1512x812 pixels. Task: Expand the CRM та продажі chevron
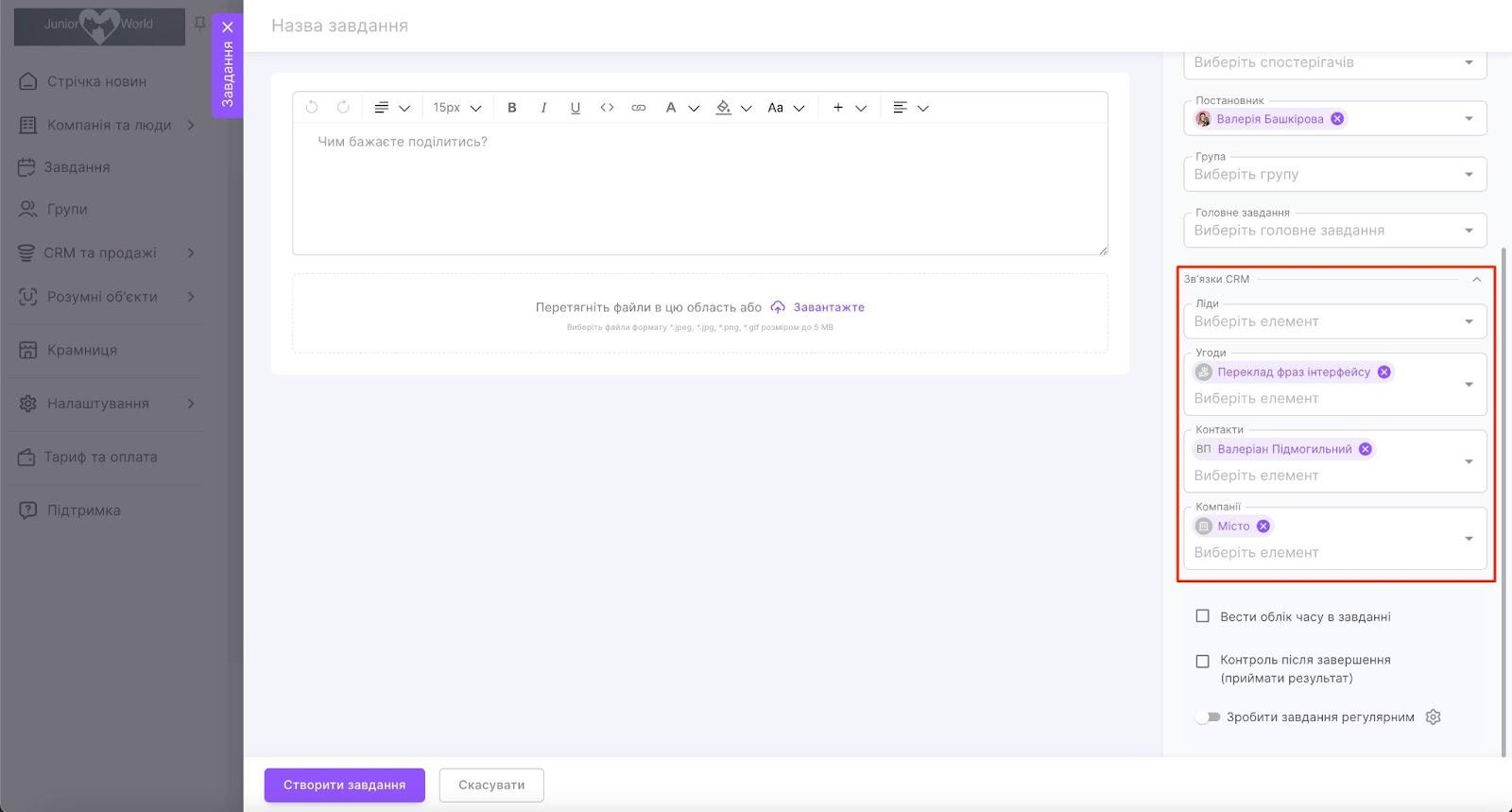pyautogui.click(x=191, y=253)
